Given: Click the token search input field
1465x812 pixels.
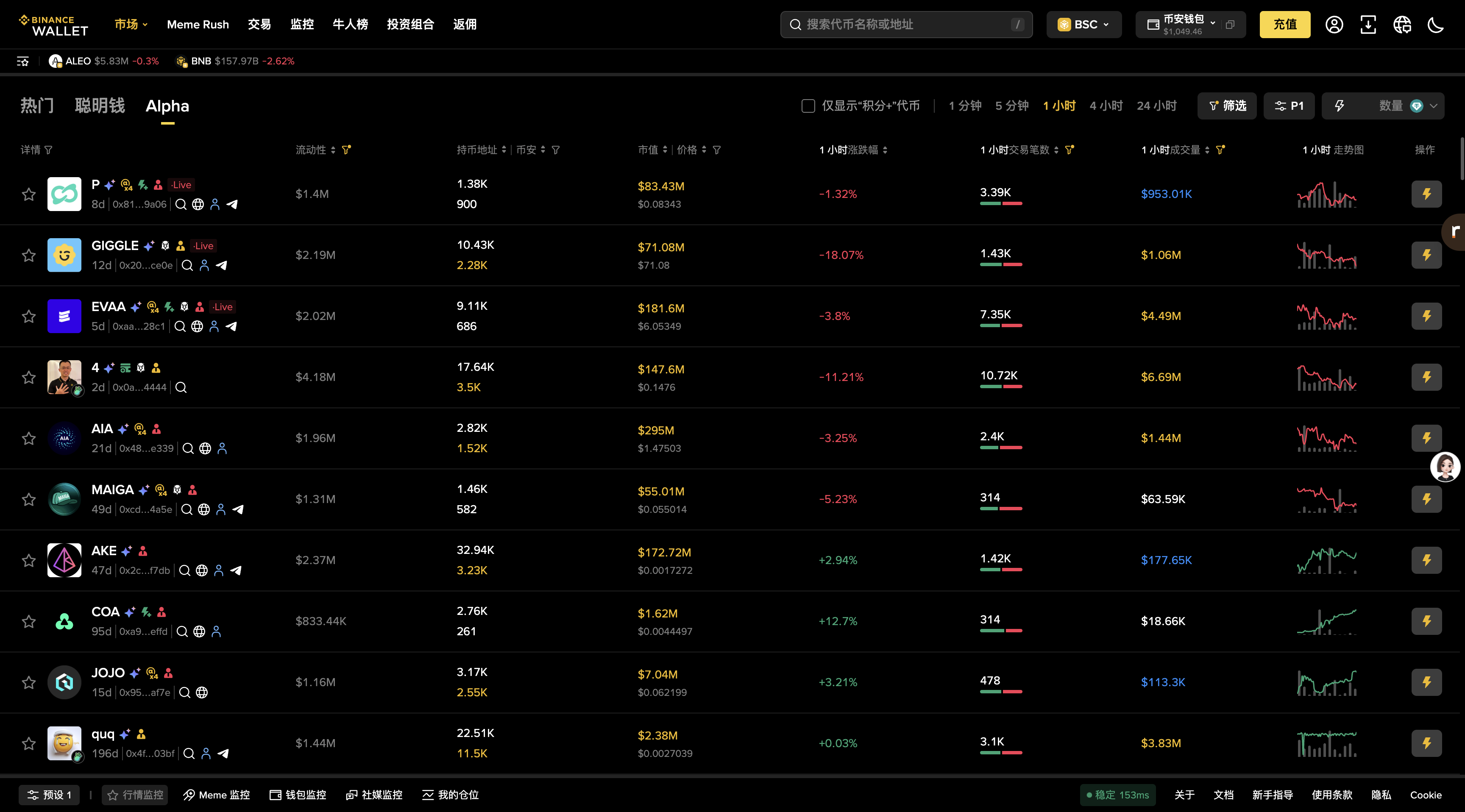Looking at the screenshot, I should (905, 25).
